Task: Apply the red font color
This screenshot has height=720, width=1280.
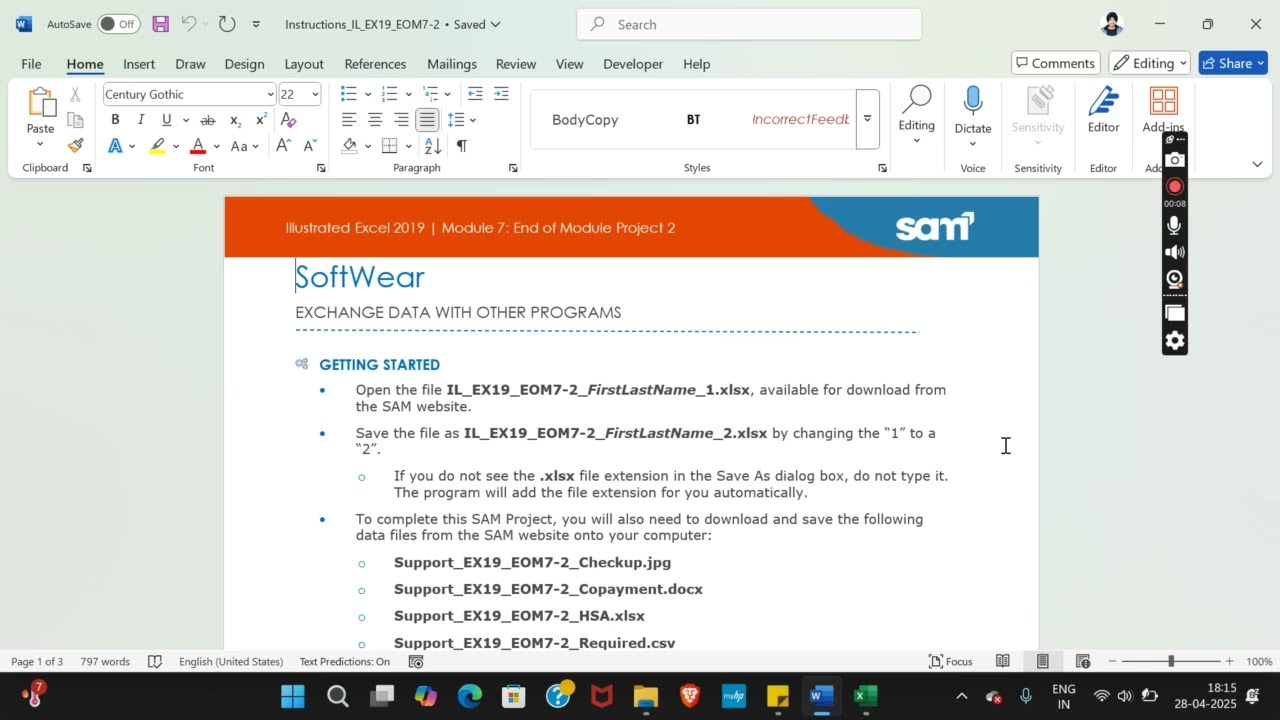Action: pyautogui.click(x=198, y=146)
